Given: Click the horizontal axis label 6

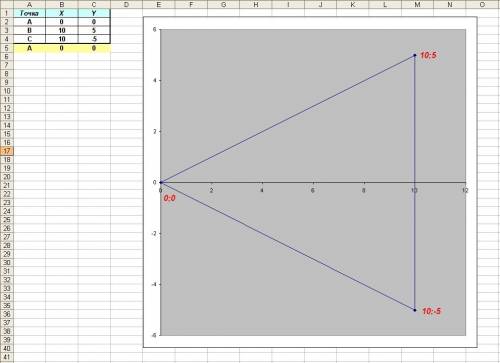Looking at the screenshot, I should pyautogui.click(x=313, y=190).
